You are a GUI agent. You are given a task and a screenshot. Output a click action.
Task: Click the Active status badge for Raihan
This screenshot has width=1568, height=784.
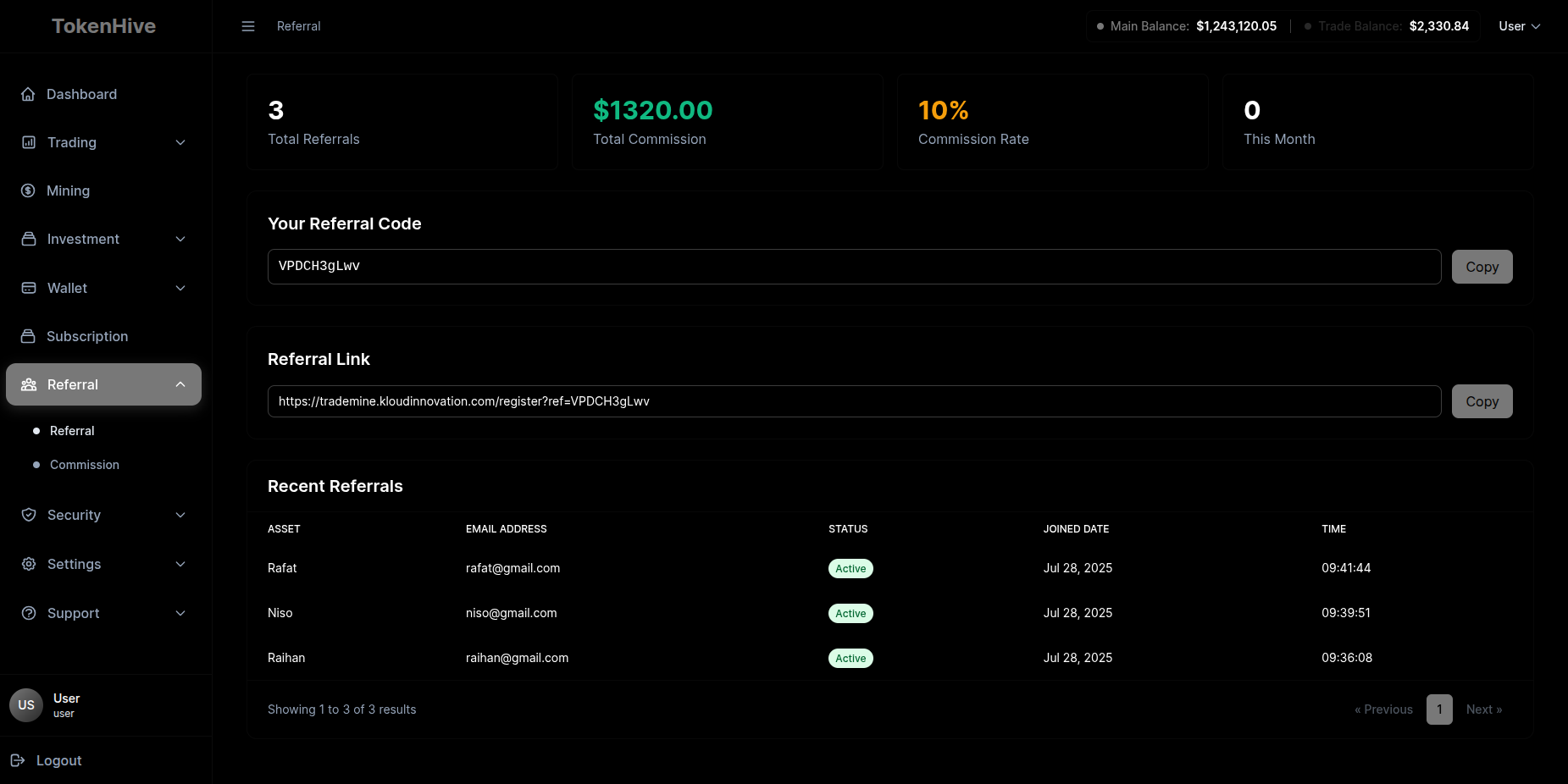(850, 659)
